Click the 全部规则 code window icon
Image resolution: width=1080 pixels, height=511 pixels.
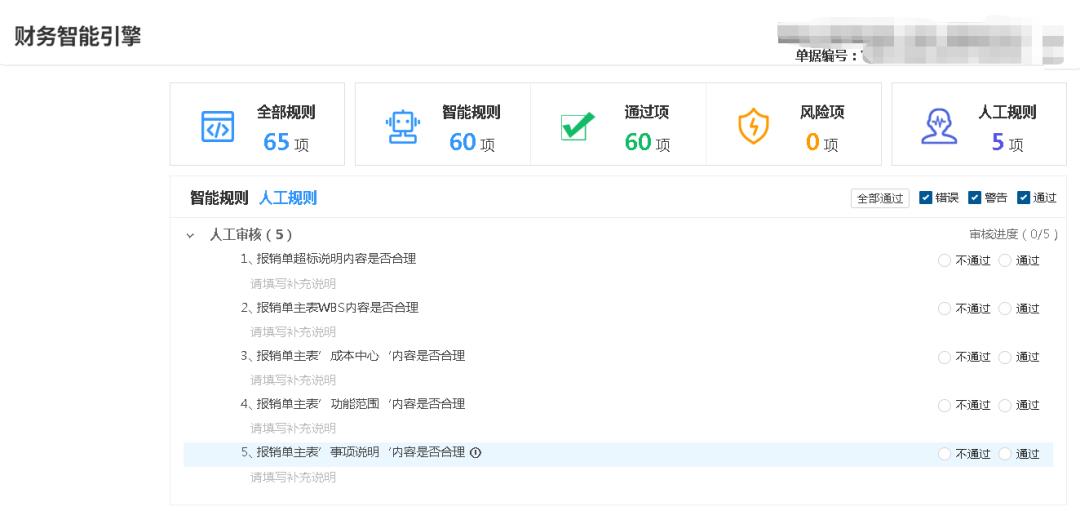pyautogui.click(x=218, y=127)
